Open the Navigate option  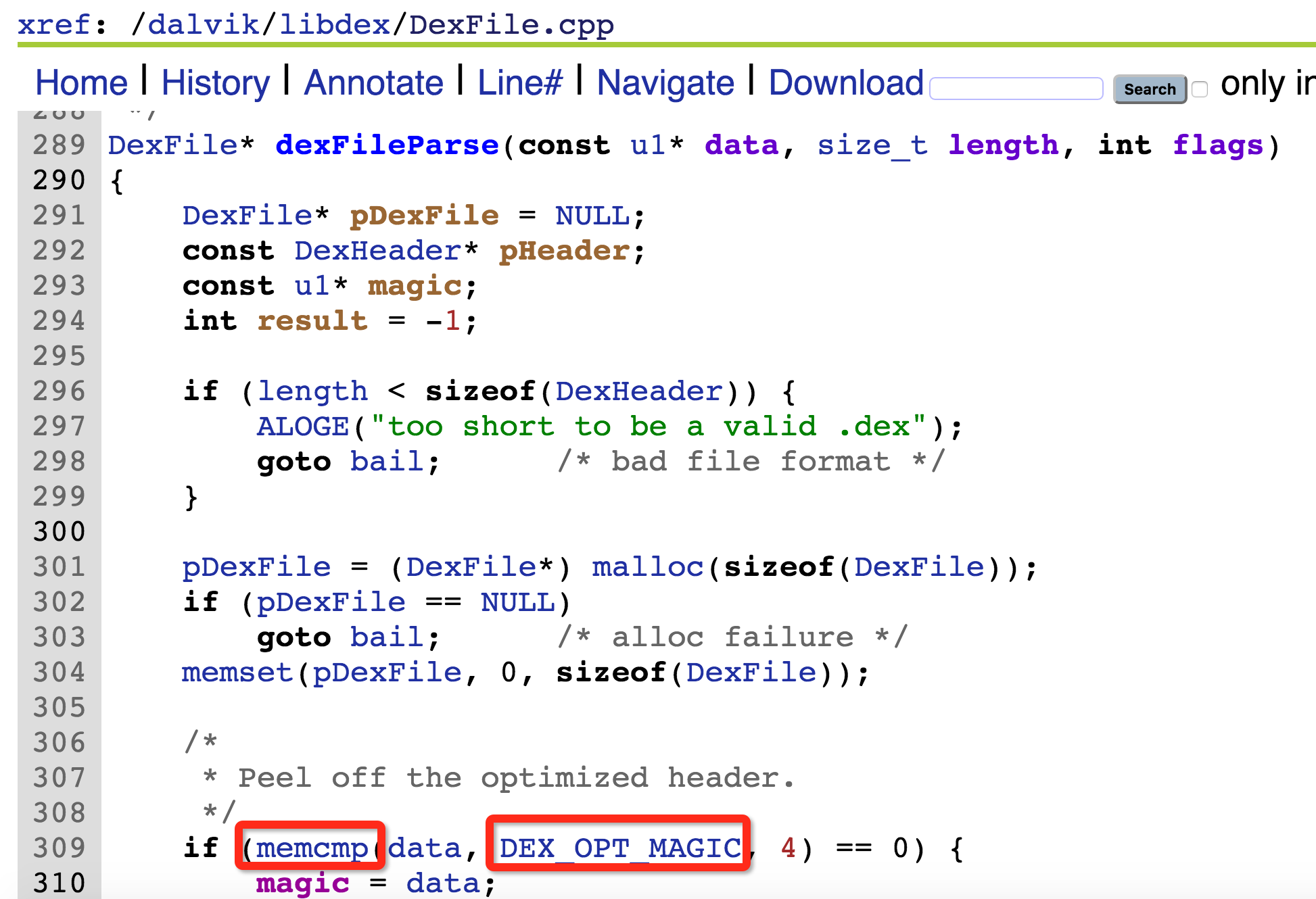click(665, 83)
